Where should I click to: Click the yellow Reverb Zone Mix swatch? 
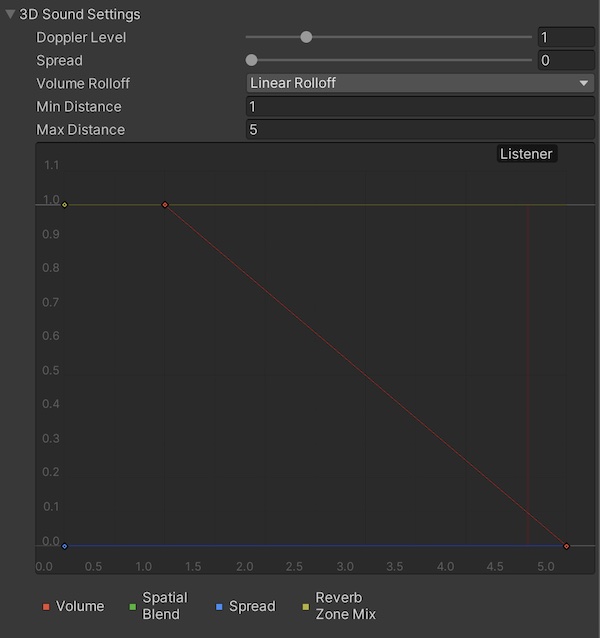click(x=306, y=607)
